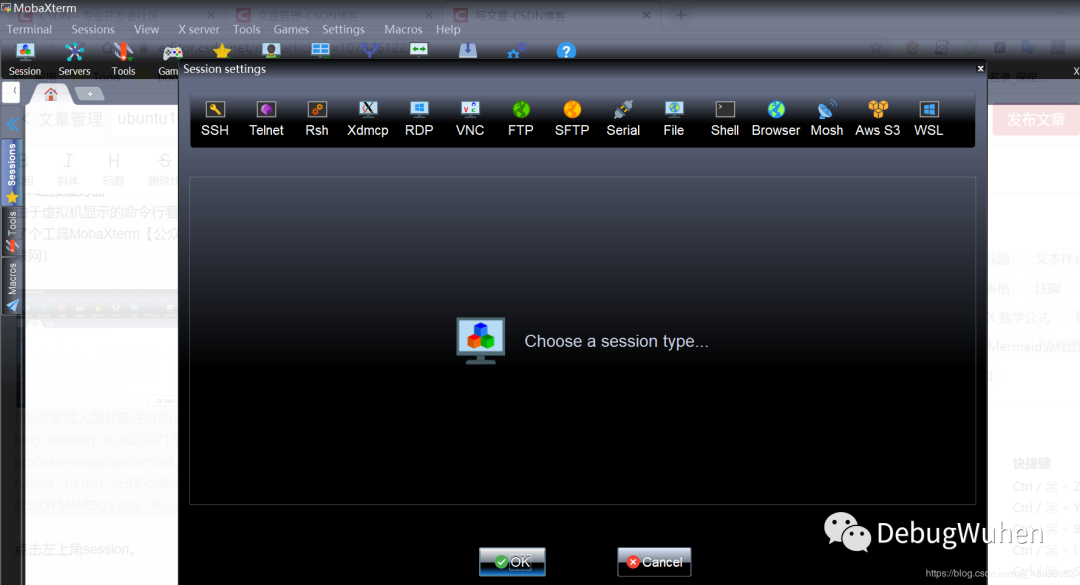Click the Session toolbar button
The height and width of the screenshot is (585, 1080).
(25, 59)
